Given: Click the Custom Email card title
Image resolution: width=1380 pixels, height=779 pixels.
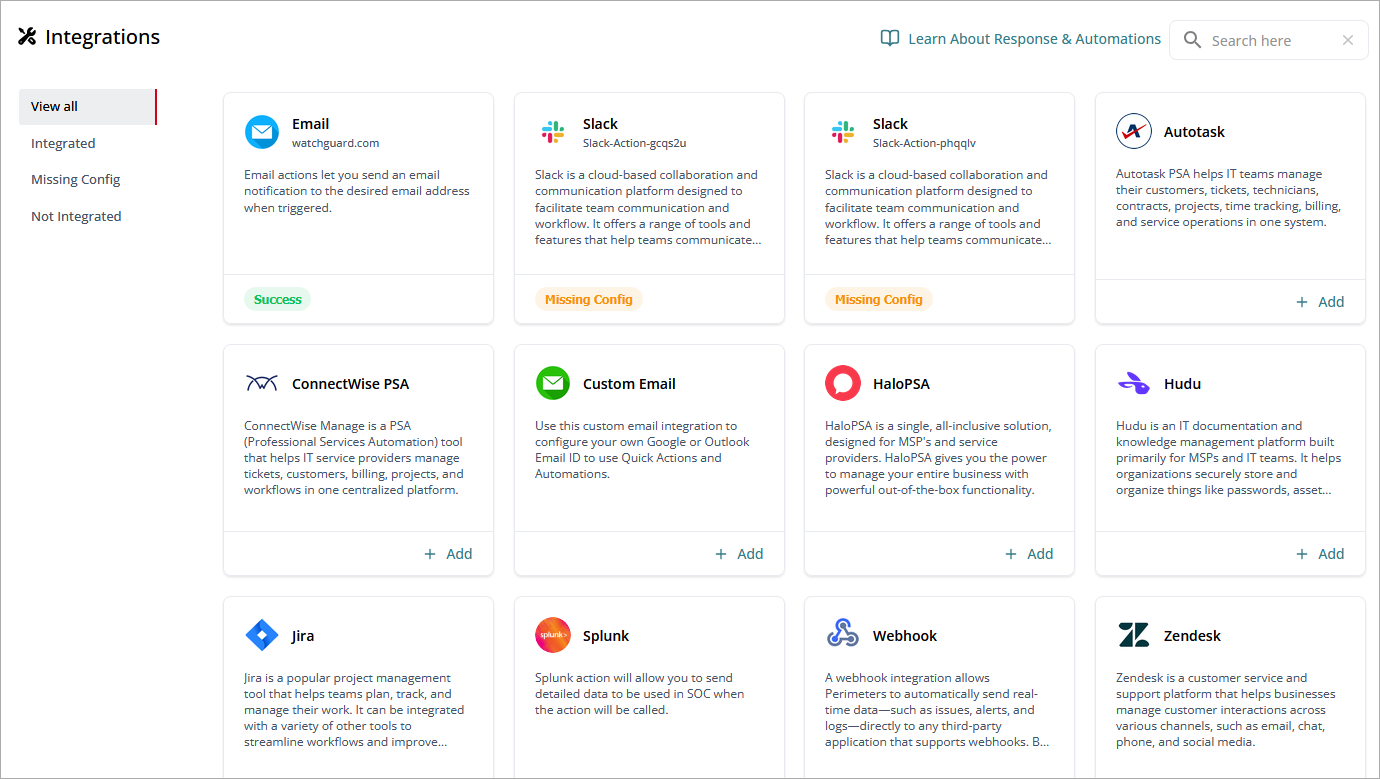Looking at the screenshot, I should point(629,384).
